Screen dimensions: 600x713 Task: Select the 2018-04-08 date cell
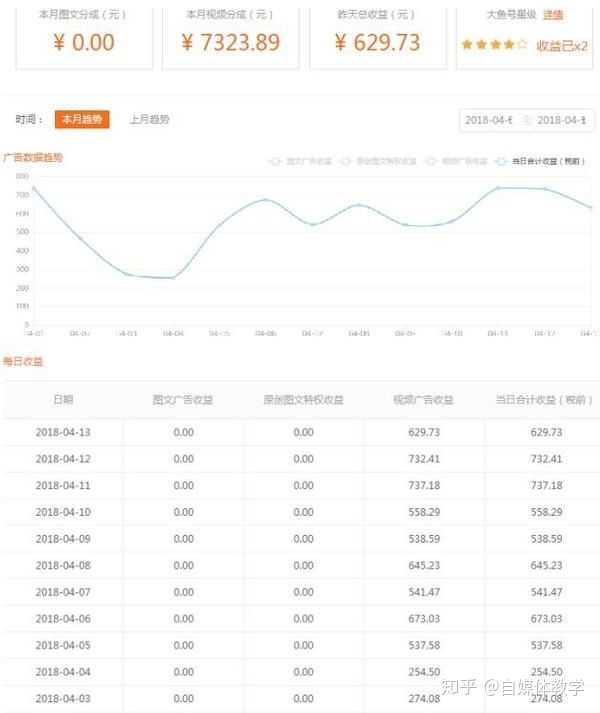tap(63, 565)
